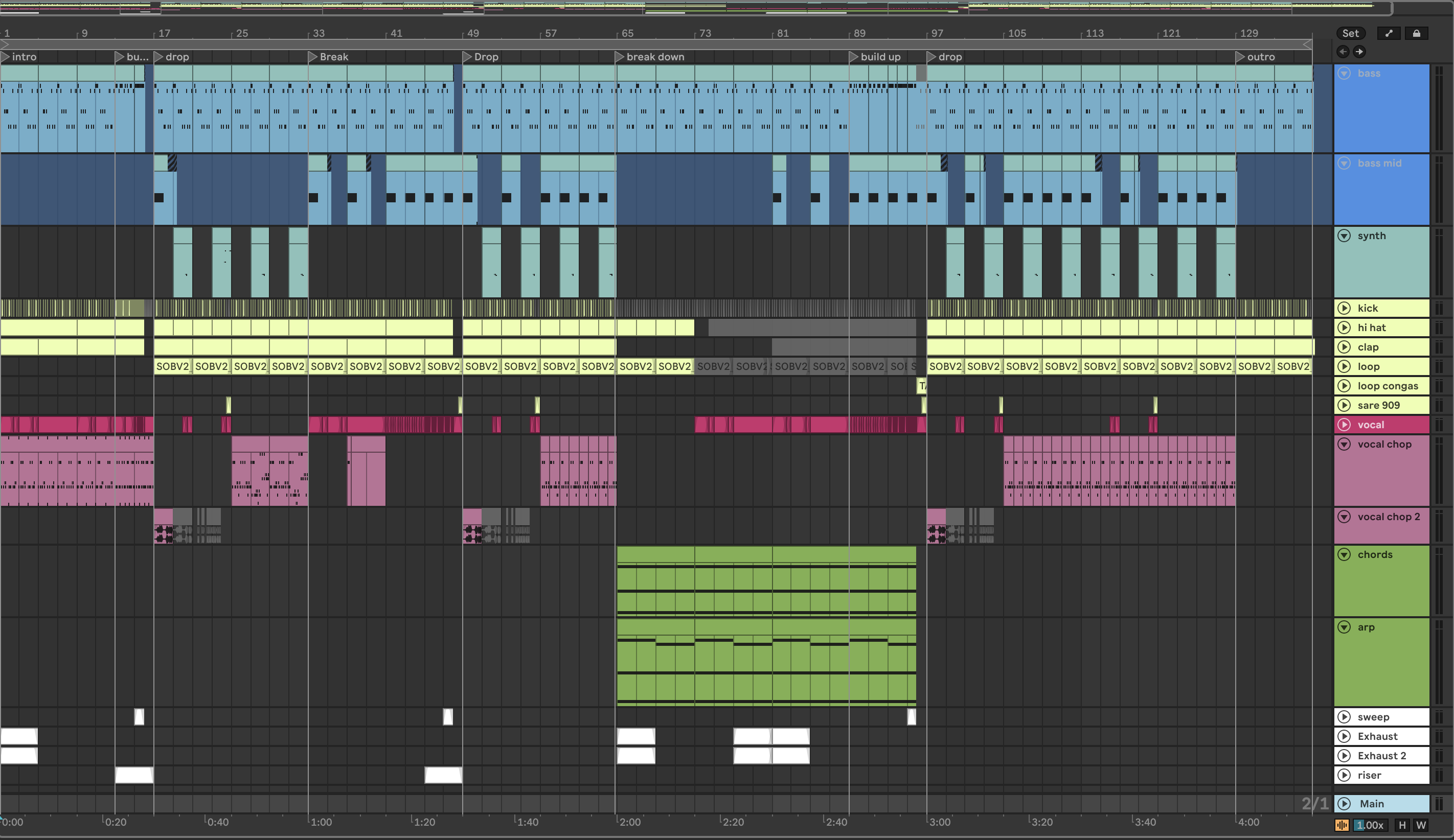The width and height of the screenshot is (1454, 840).
Task: Click the Set locator button
Action: coord(1350,33)
